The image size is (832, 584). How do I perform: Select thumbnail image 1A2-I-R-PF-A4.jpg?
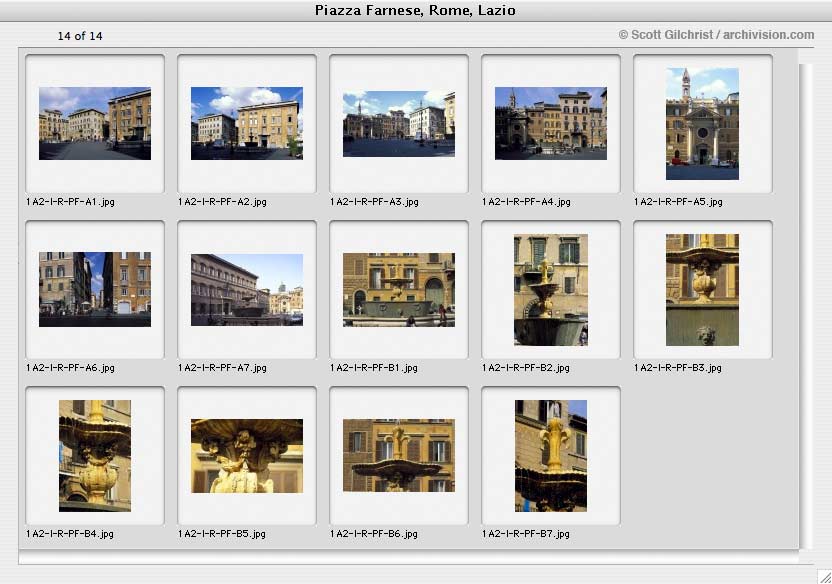point(551,123)
